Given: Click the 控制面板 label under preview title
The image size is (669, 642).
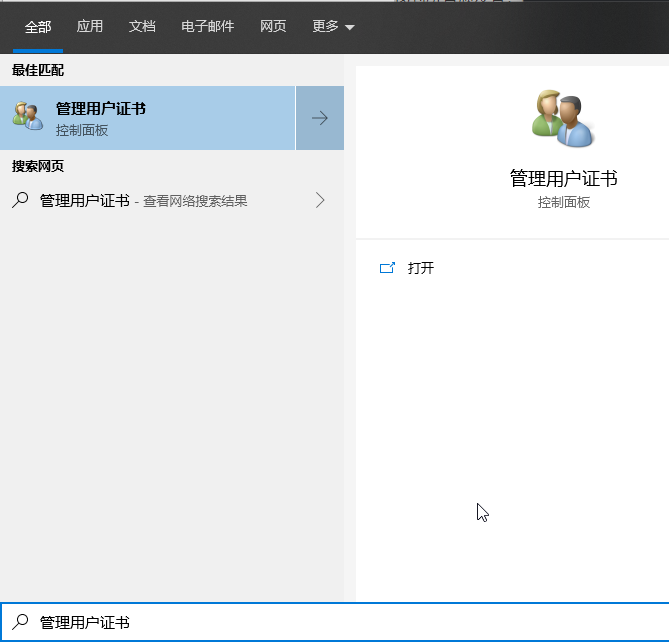Looking at the screenshot, I should (x=564, y=202).
